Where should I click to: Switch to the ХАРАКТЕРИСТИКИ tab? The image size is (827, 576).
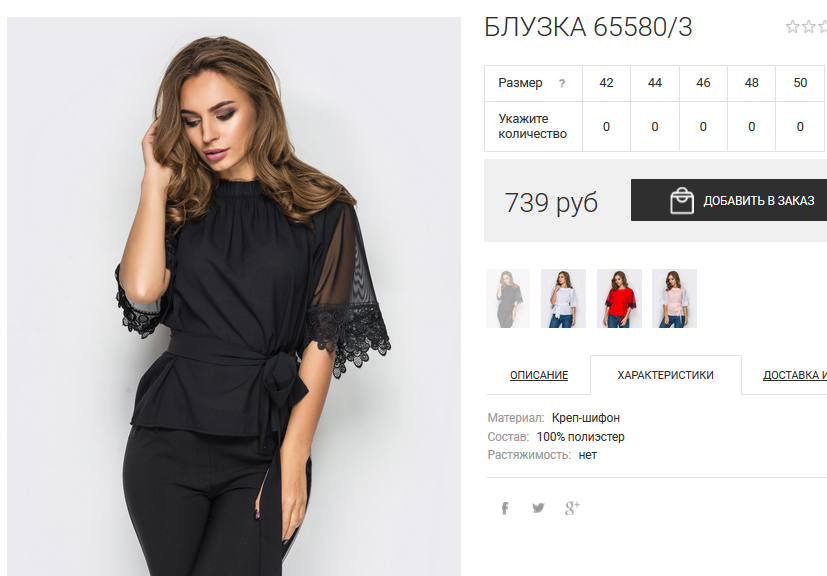(666, 375)
